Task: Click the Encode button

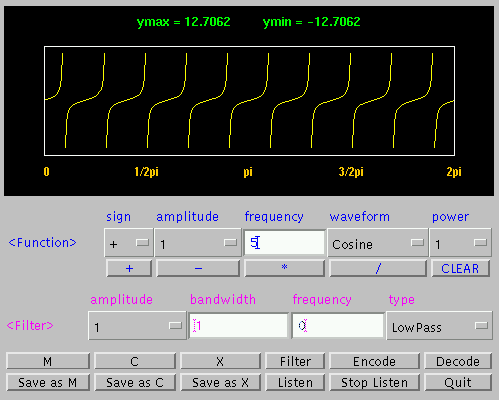Action: point(374,361)
